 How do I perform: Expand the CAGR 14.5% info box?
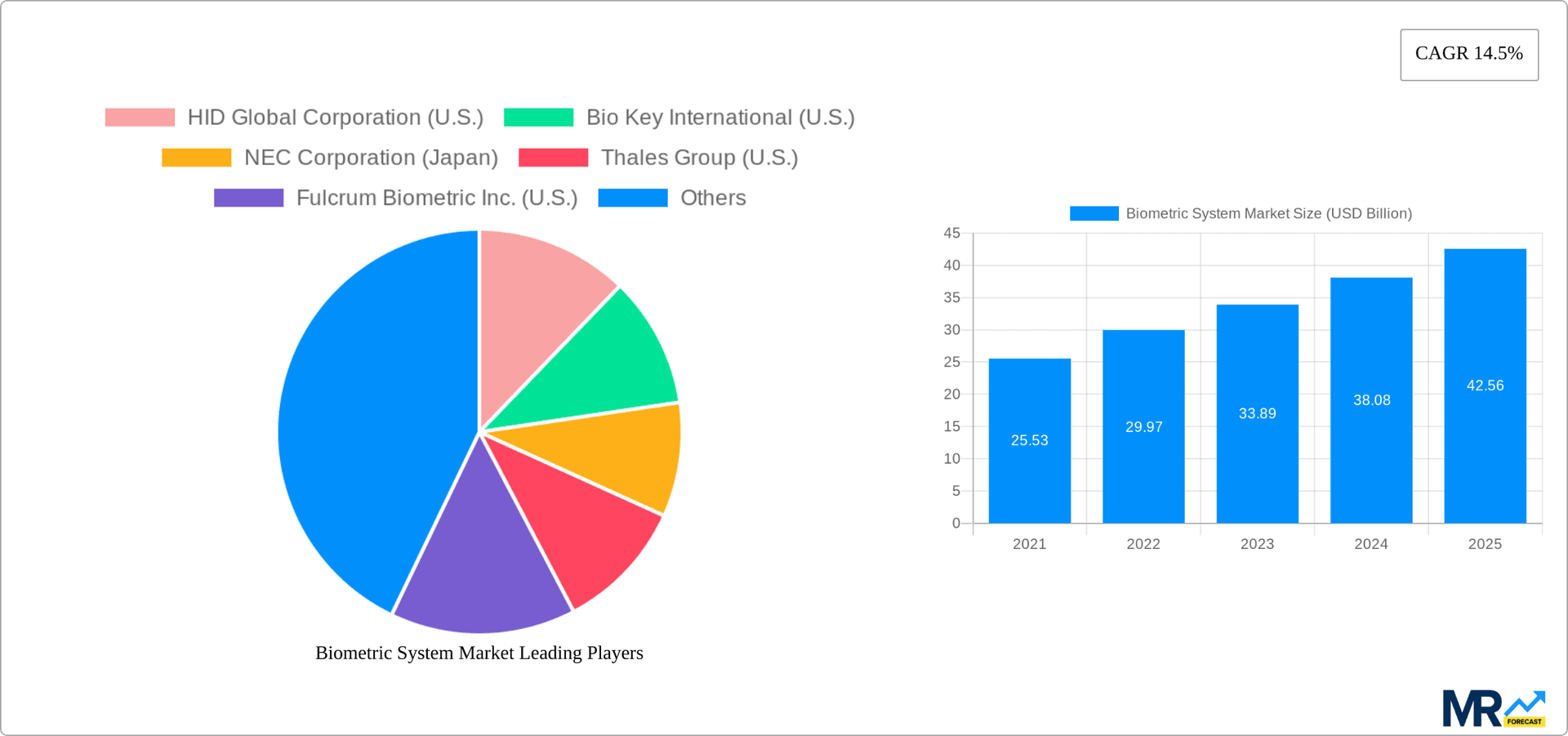1469,54
